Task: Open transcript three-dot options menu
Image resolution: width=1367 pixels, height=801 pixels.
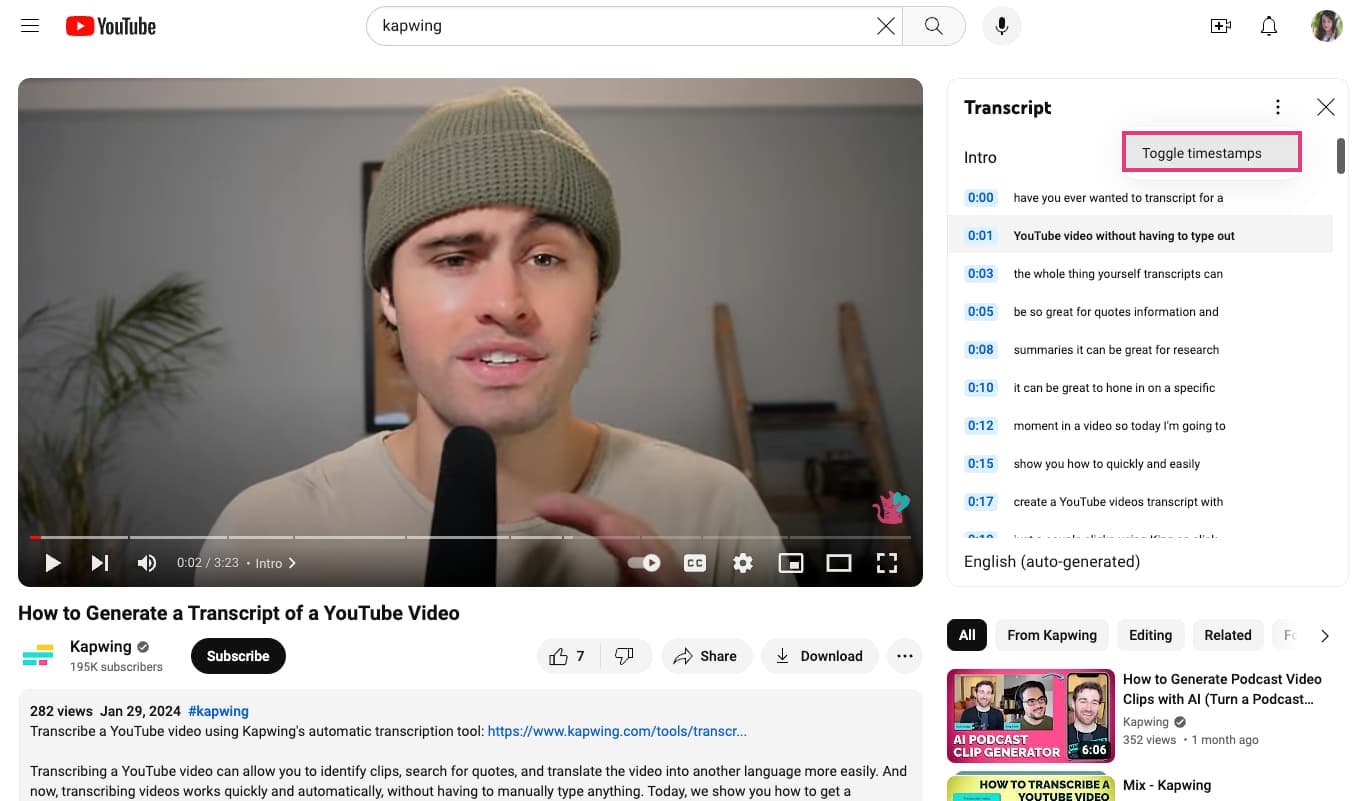Action: tap(1277, 107)
